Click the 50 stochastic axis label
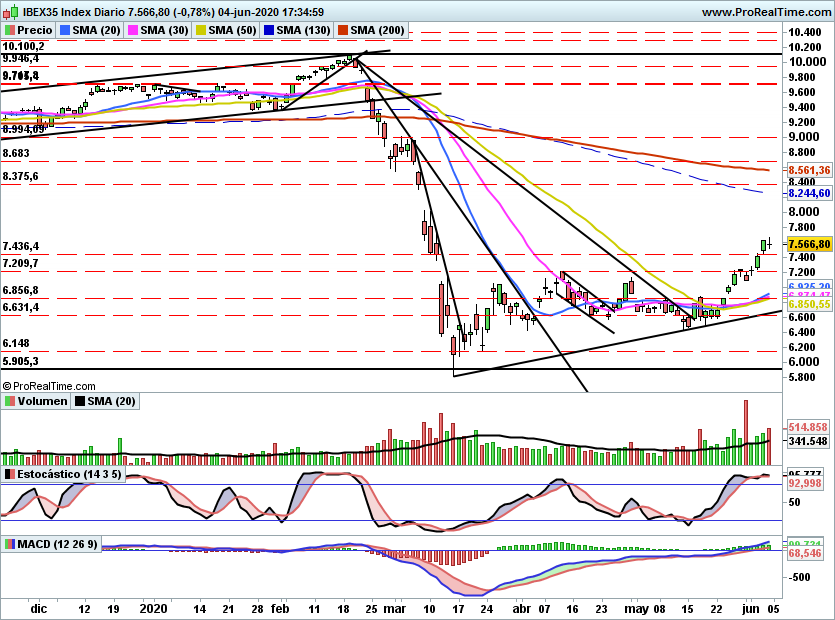835x620 pixels. point(794,502)
